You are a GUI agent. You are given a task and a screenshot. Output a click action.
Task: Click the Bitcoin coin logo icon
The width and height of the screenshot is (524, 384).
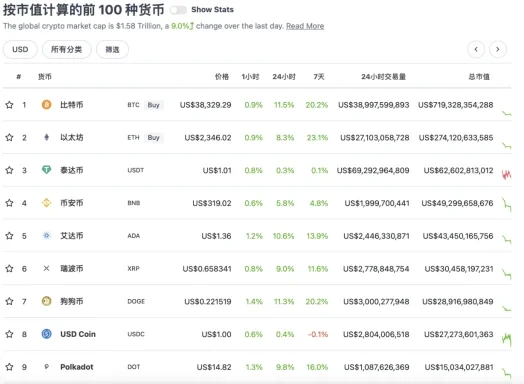point(46,105)
